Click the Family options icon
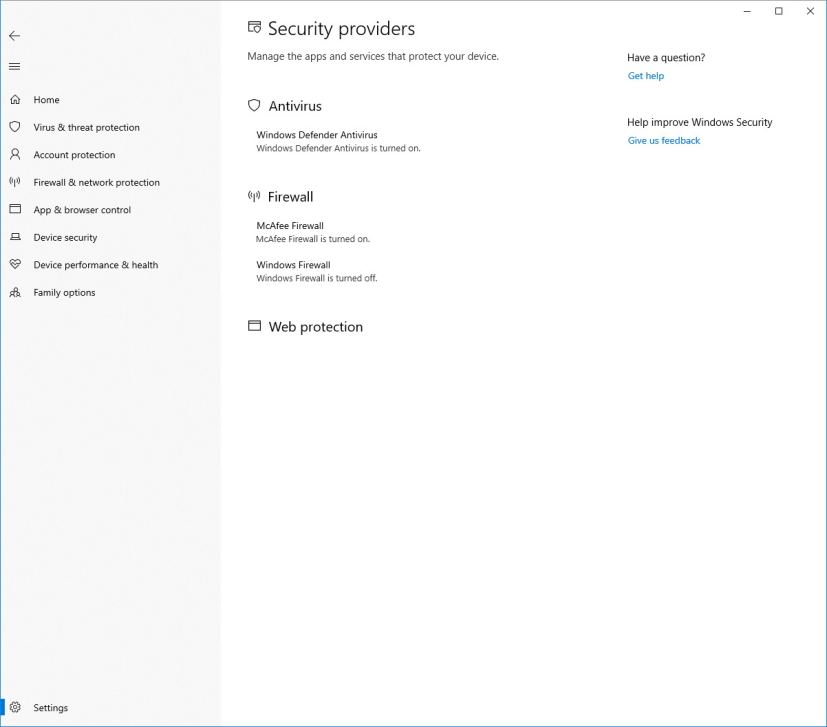 (14, 292)
